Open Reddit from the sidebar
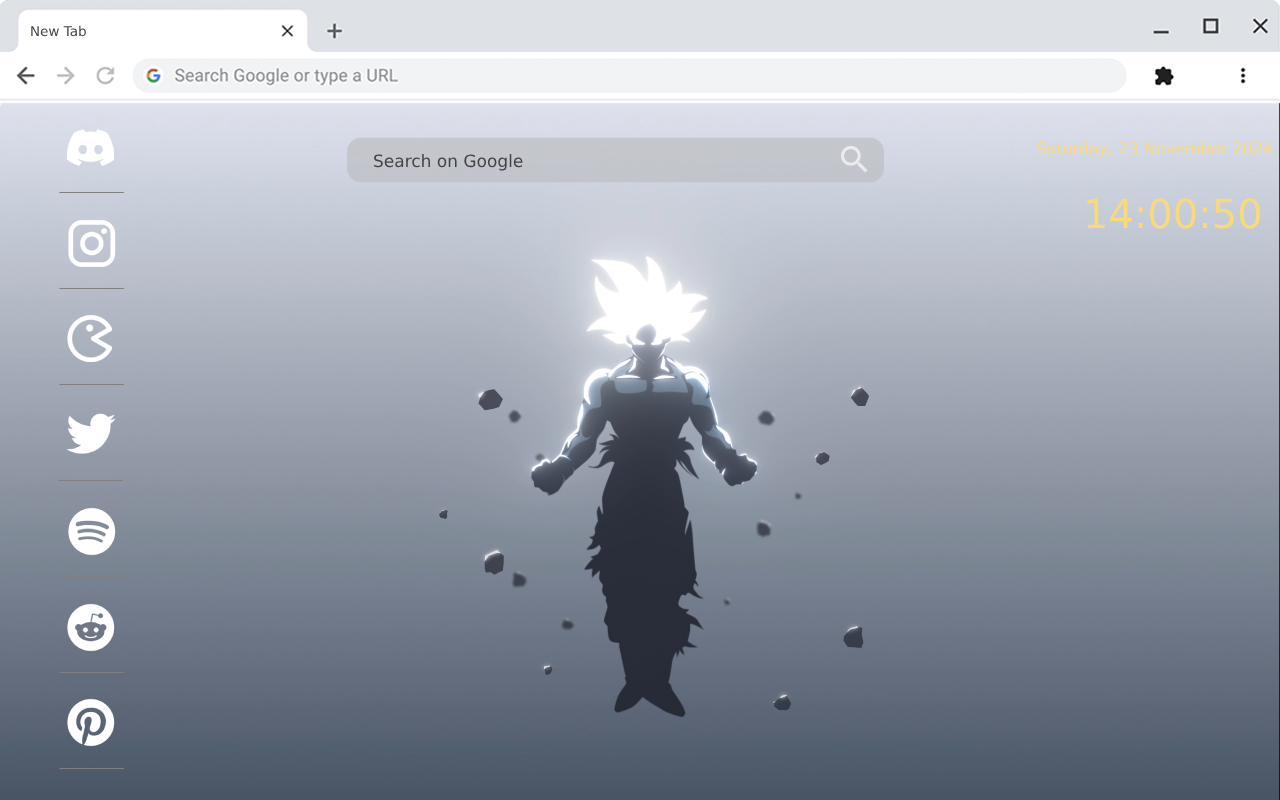The height and width of the screenshot is (800, 1280). point(91,627)
